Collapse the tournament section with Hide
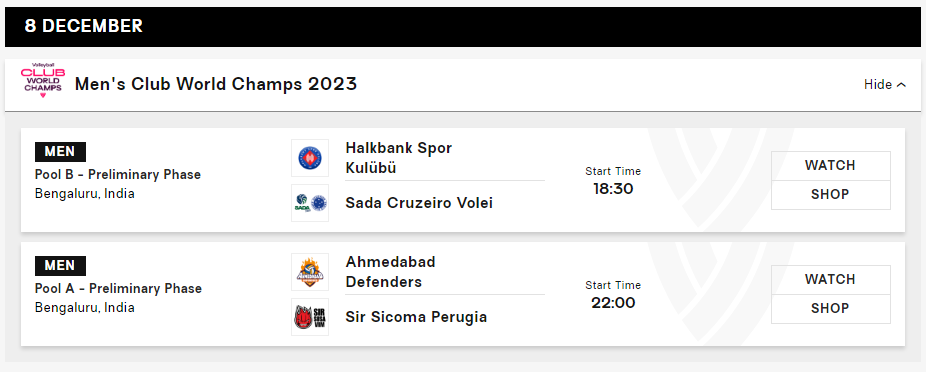Screen dimensions: 926x372 [885, 84]
